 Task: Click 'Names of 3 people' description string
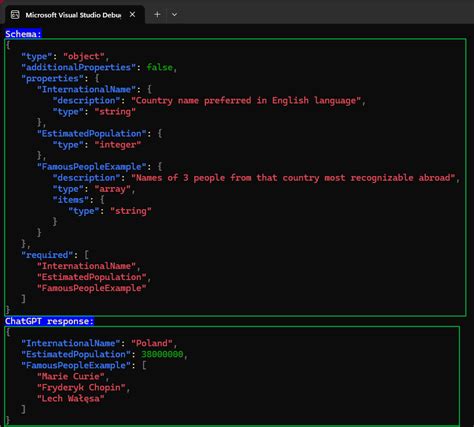293,178
